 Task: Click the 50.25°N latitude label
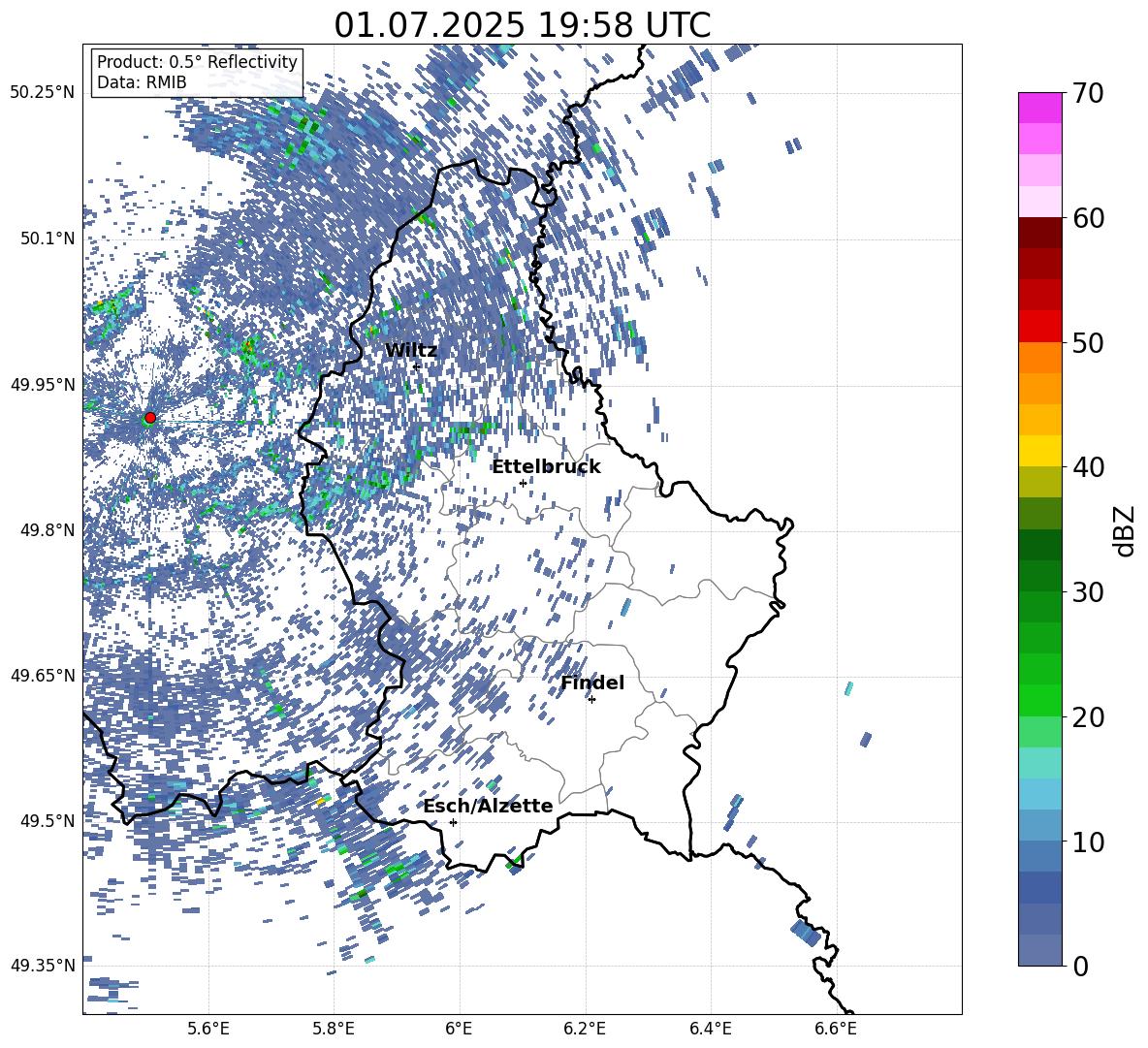click(43, 93)
